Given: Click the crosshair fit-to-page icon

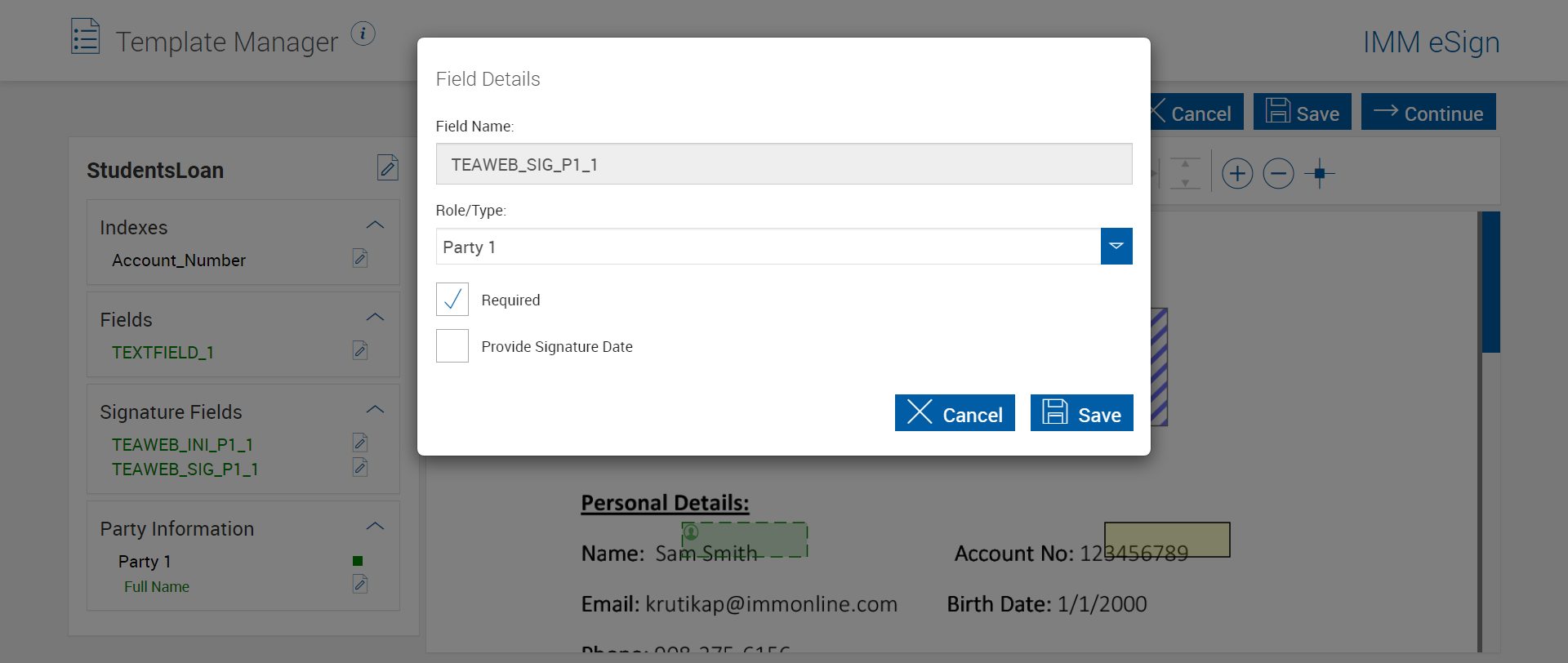Looking at the screenshot, I should pos(1319,173).
